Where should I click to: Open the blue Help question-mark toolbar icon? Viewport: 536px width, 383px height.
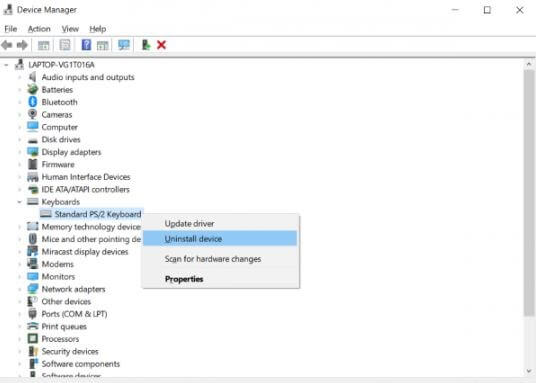[x=86, y=45]
